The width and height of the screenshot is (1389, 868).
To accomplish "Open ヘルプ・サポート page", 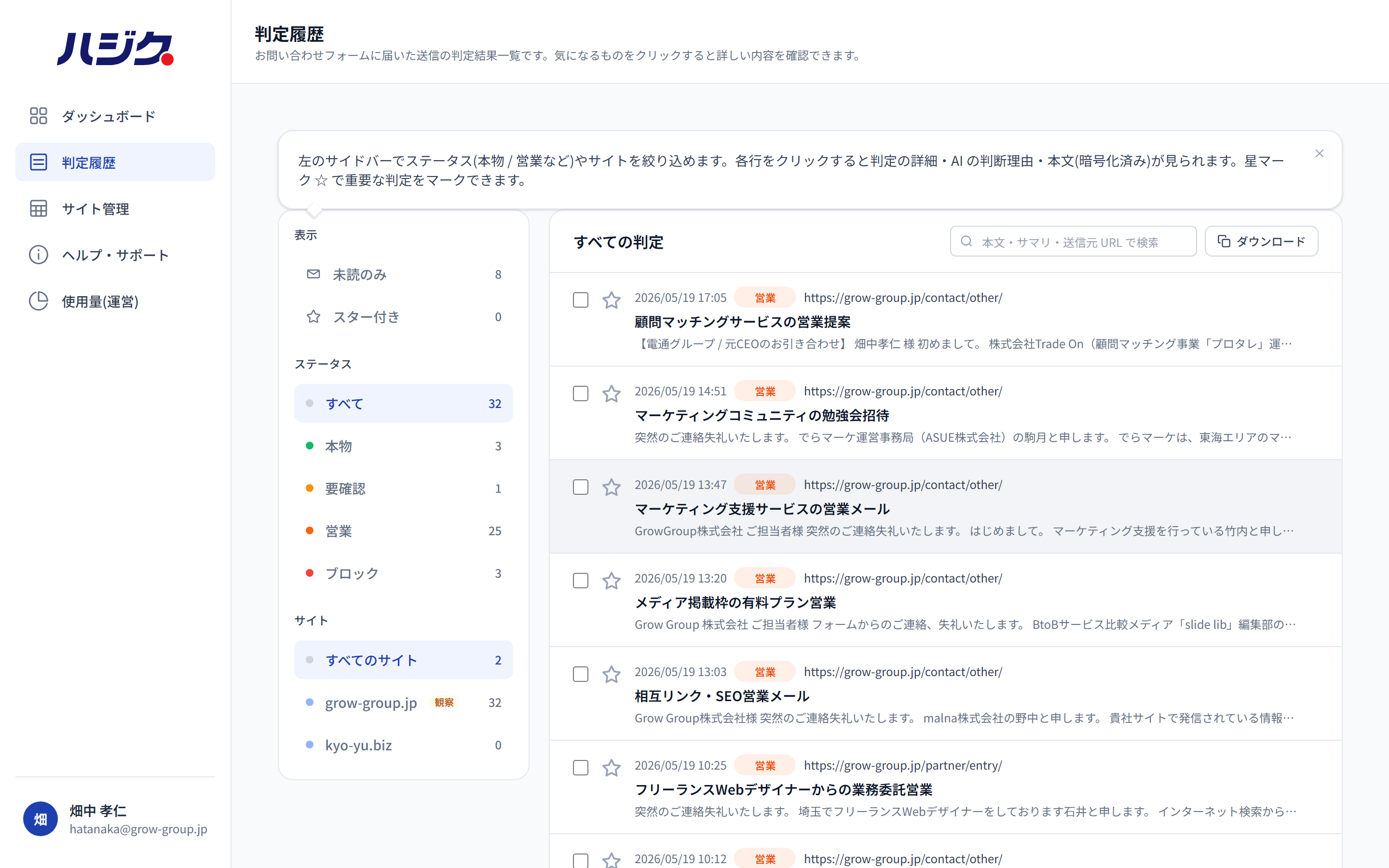I will 115,255.
